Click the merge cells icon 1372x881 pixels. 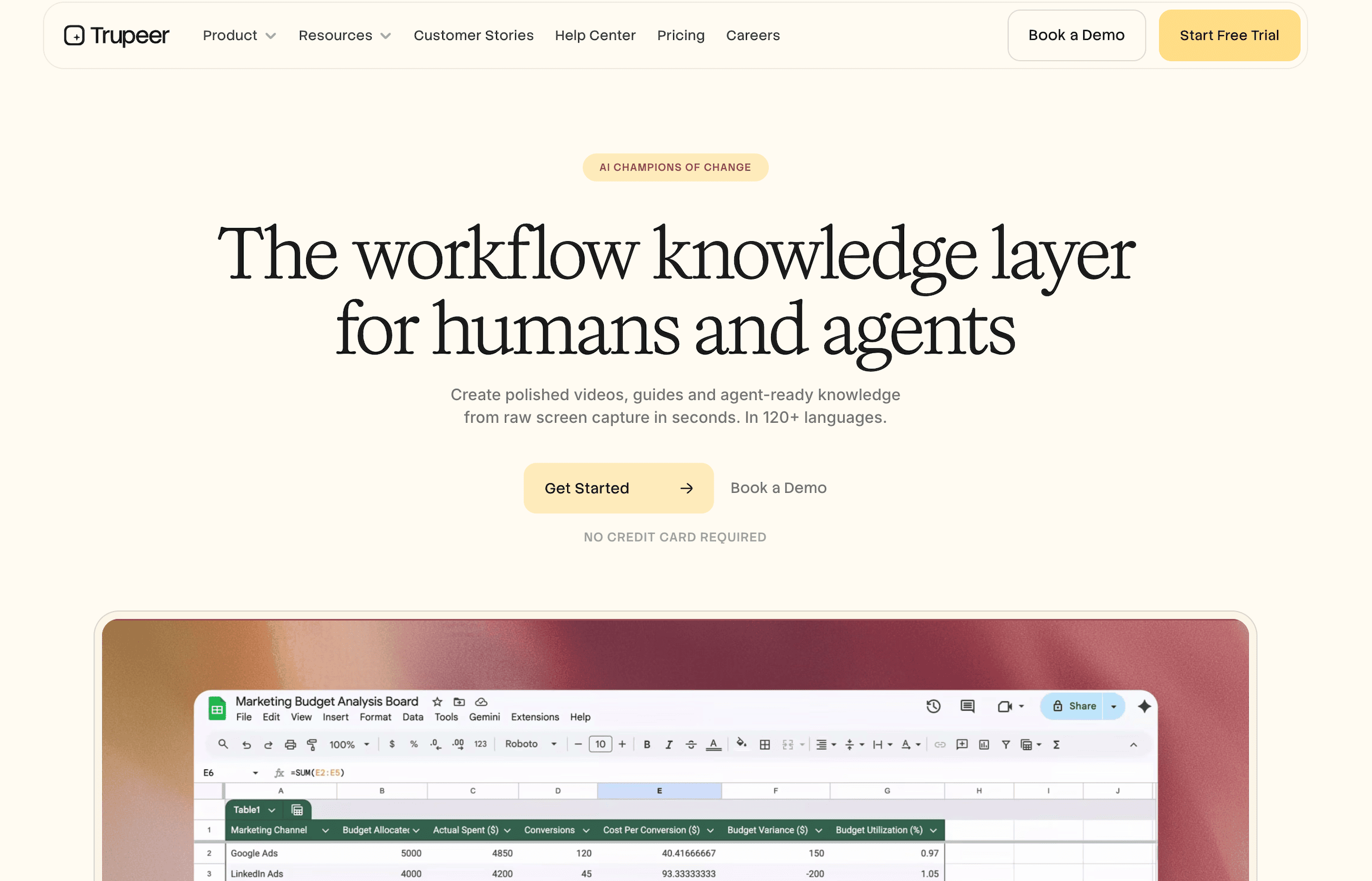[788, 745]
